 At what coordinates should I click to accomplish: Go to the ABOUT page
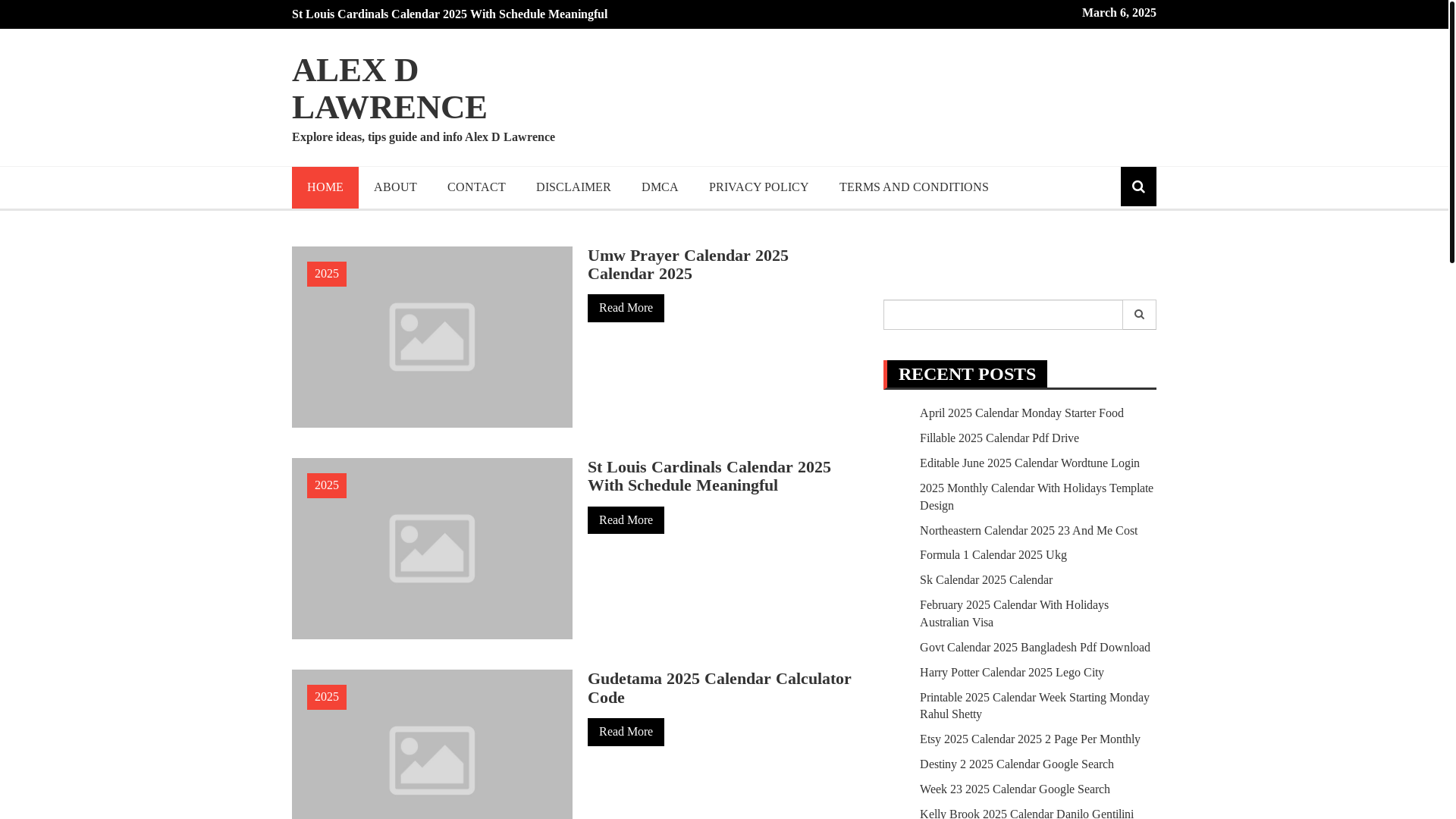click(395, 187)
